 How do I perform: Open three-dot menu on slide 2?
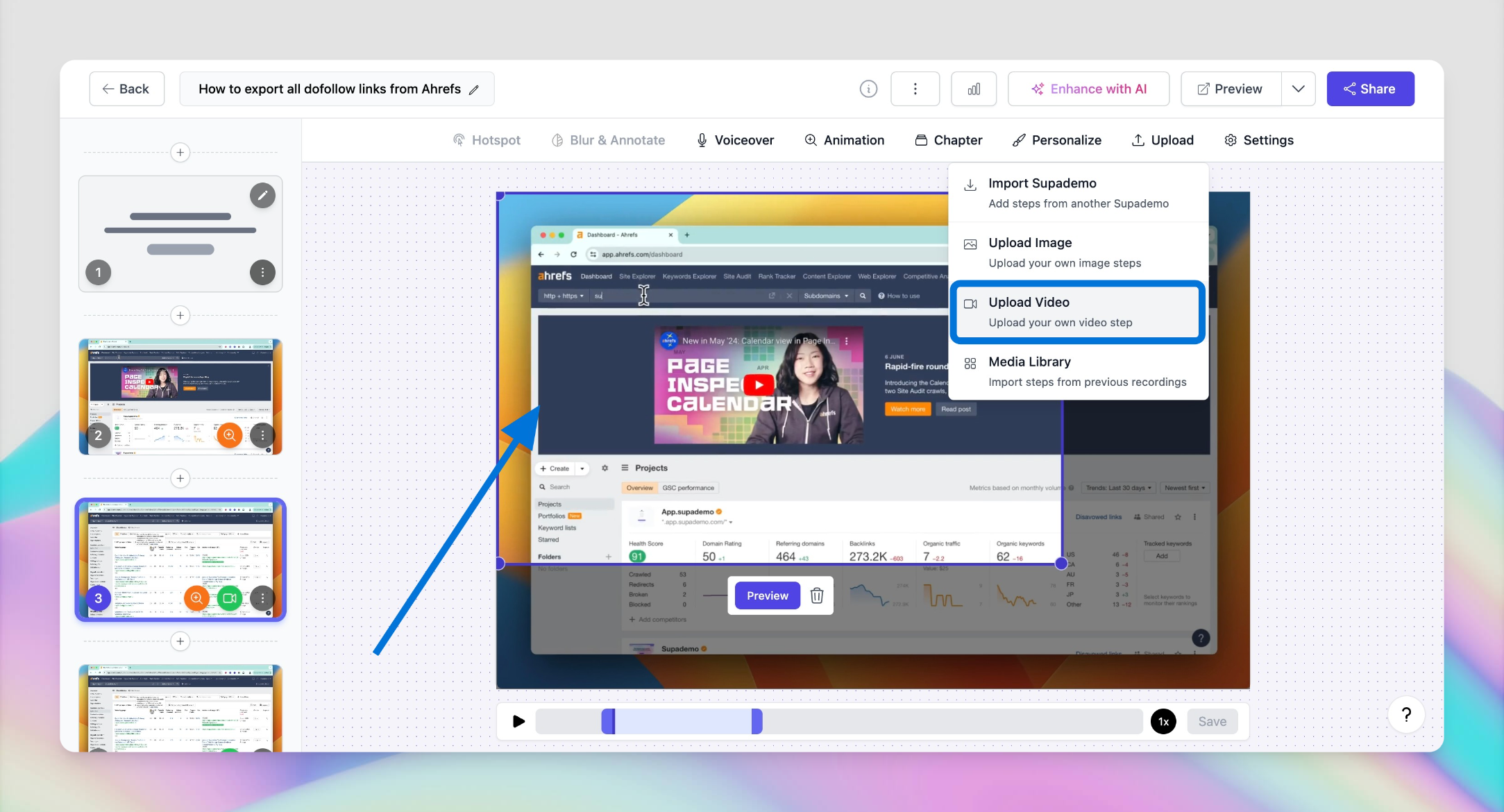click(262, 435)
